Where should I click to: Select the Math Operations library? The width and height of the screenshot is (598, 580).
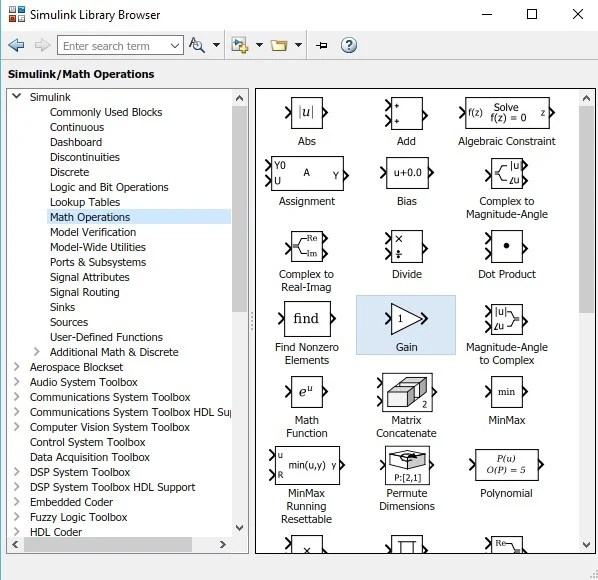click(x=90, y=217)
